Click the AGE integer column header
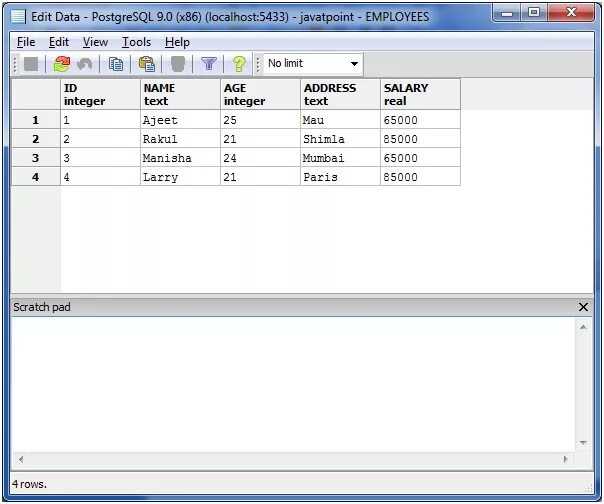 (x=260, y=94)
